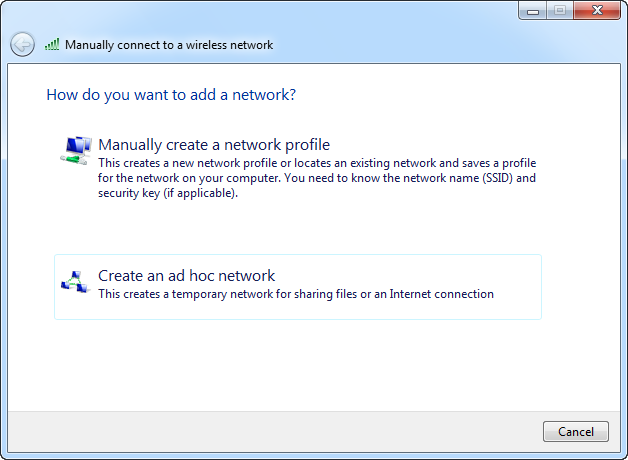The width and height of the screenshot is (628, 460).
Task: Select Manually create a network profile
Action: point(214,145)
